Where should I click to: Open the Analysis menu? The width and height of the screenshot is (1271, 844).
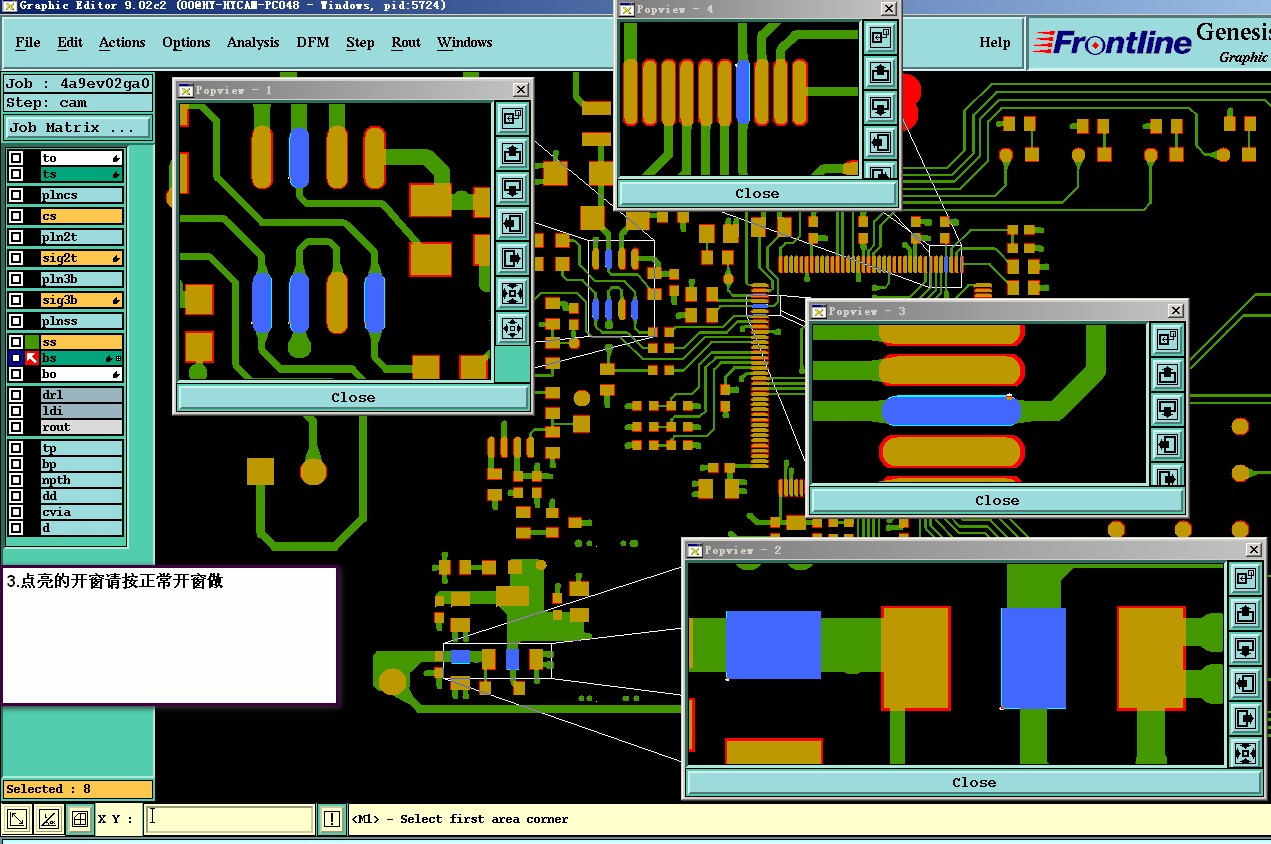253,42
